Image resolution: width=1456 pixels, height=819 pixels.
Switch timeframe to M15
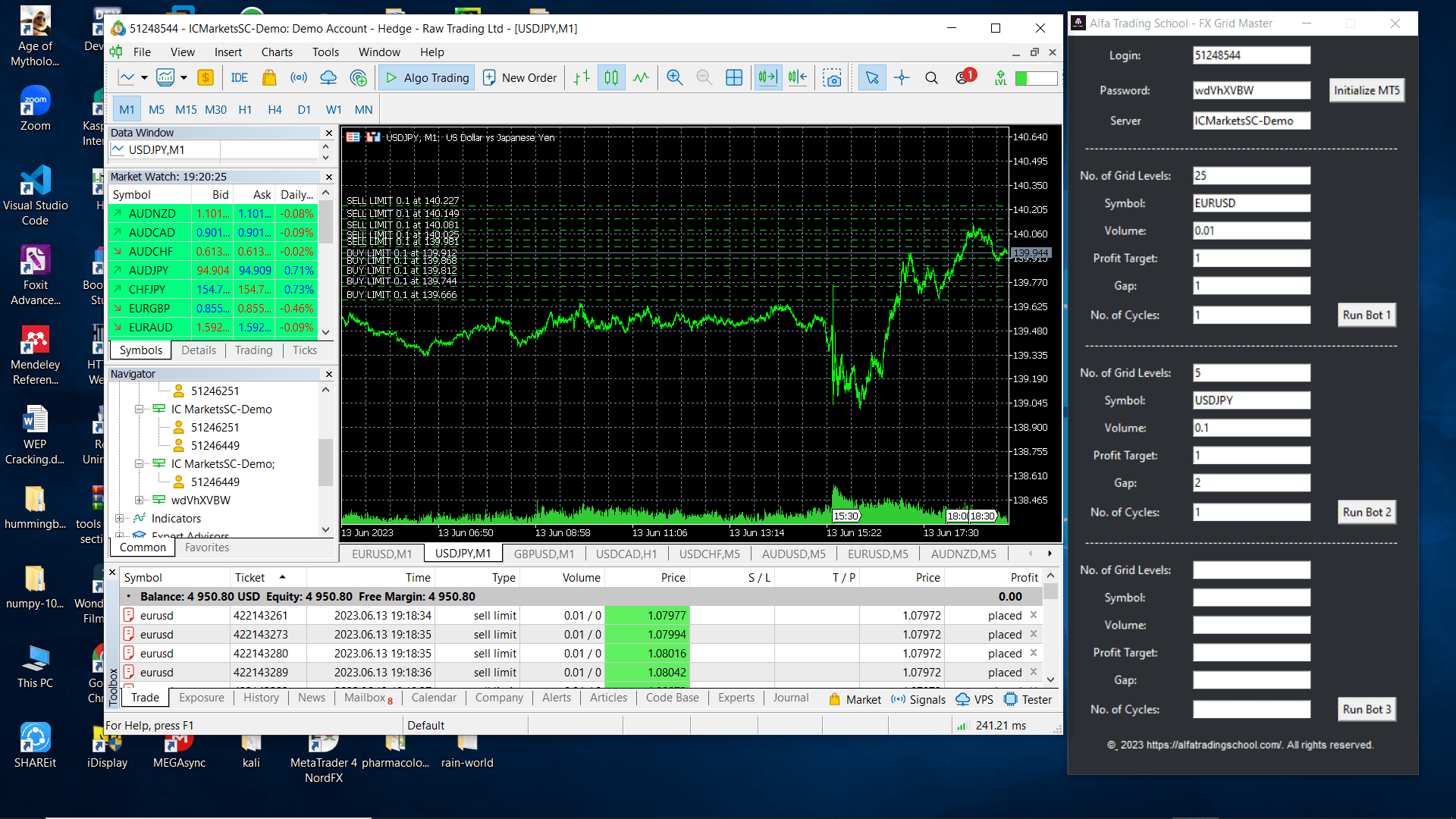(186, 109)
